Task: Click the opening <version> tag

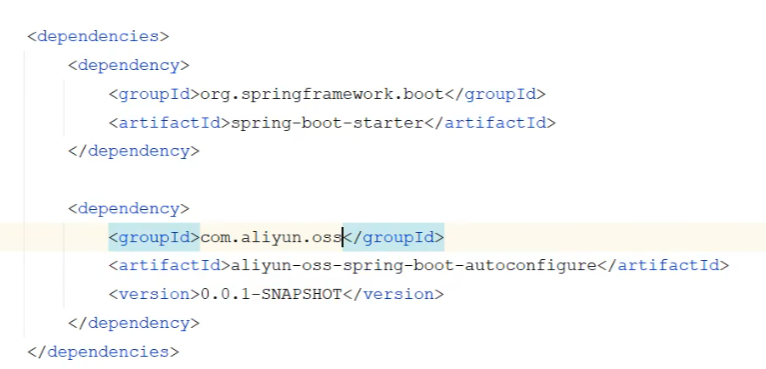Action: [x=154, y=294]
